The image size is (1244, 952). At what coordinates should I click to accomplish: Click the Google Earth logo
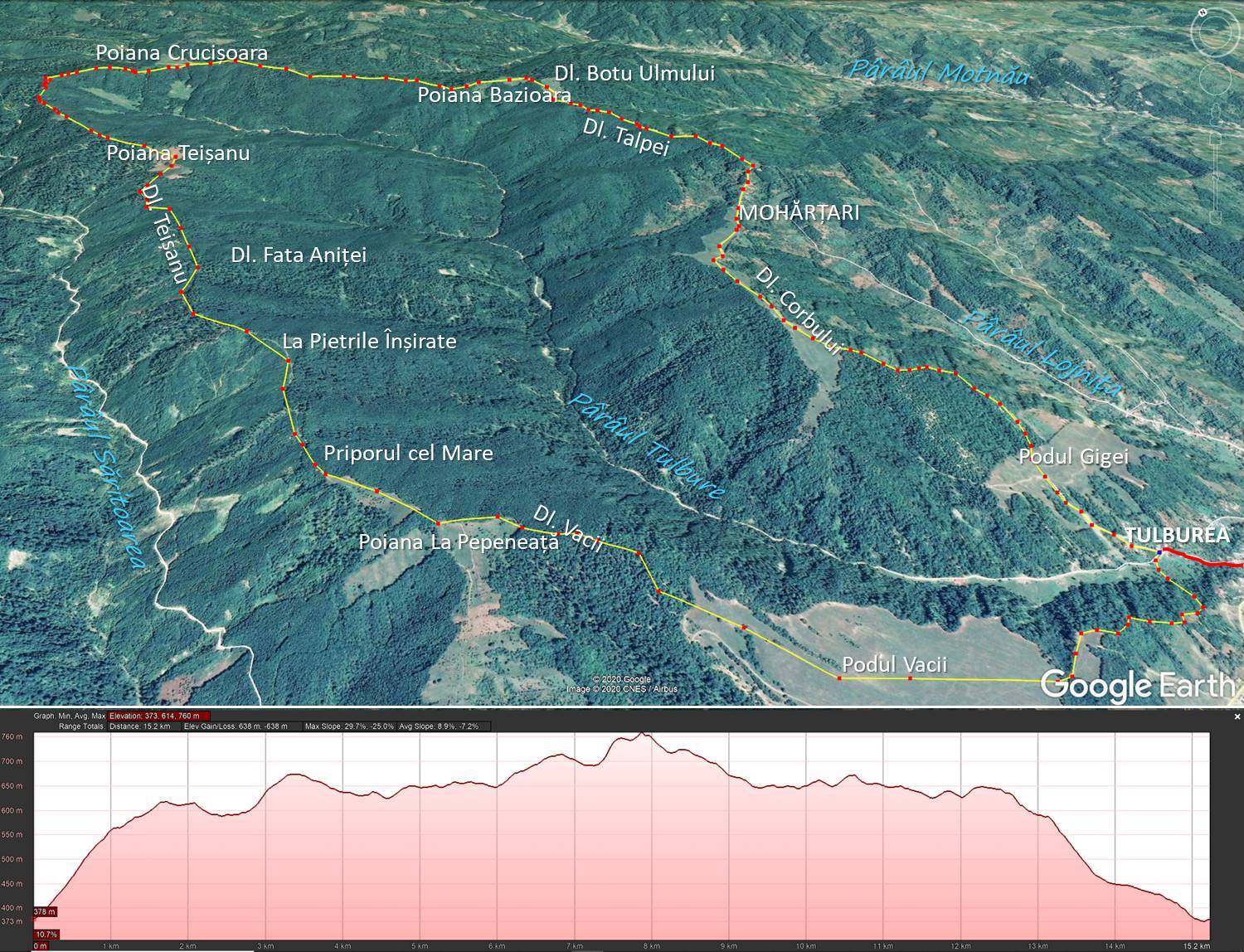pos(1136,685)
